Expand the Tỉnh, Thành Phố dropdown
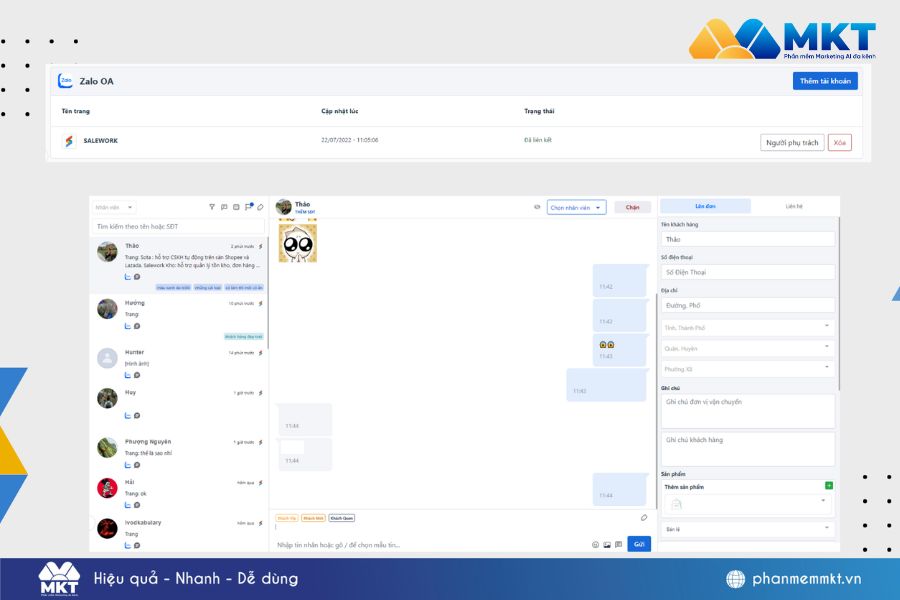This screenshot has height=600, width=900. [x=748, y=327]
